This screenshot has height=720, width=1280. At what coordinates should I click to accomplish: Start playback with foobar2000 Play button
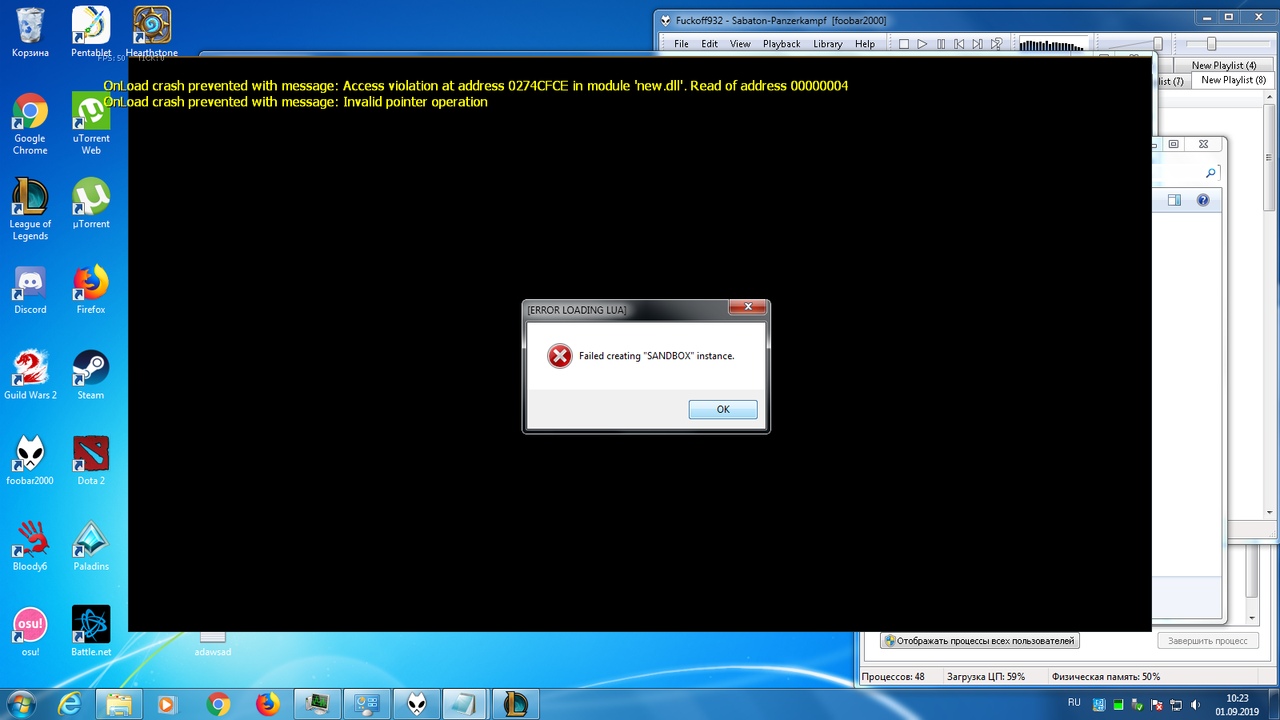pyautogui.click(x=922, y=44)
